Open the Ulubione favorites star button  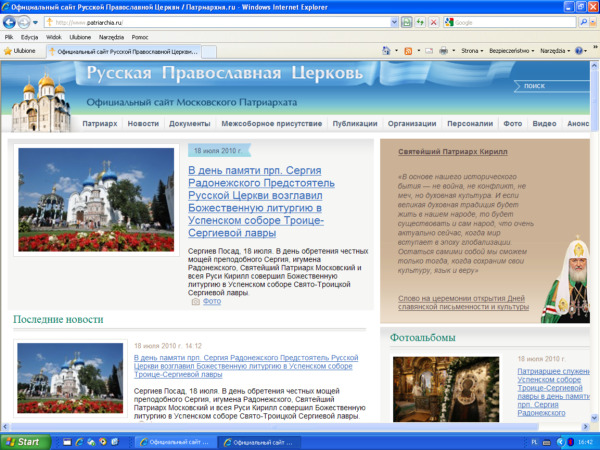(20, 51)
